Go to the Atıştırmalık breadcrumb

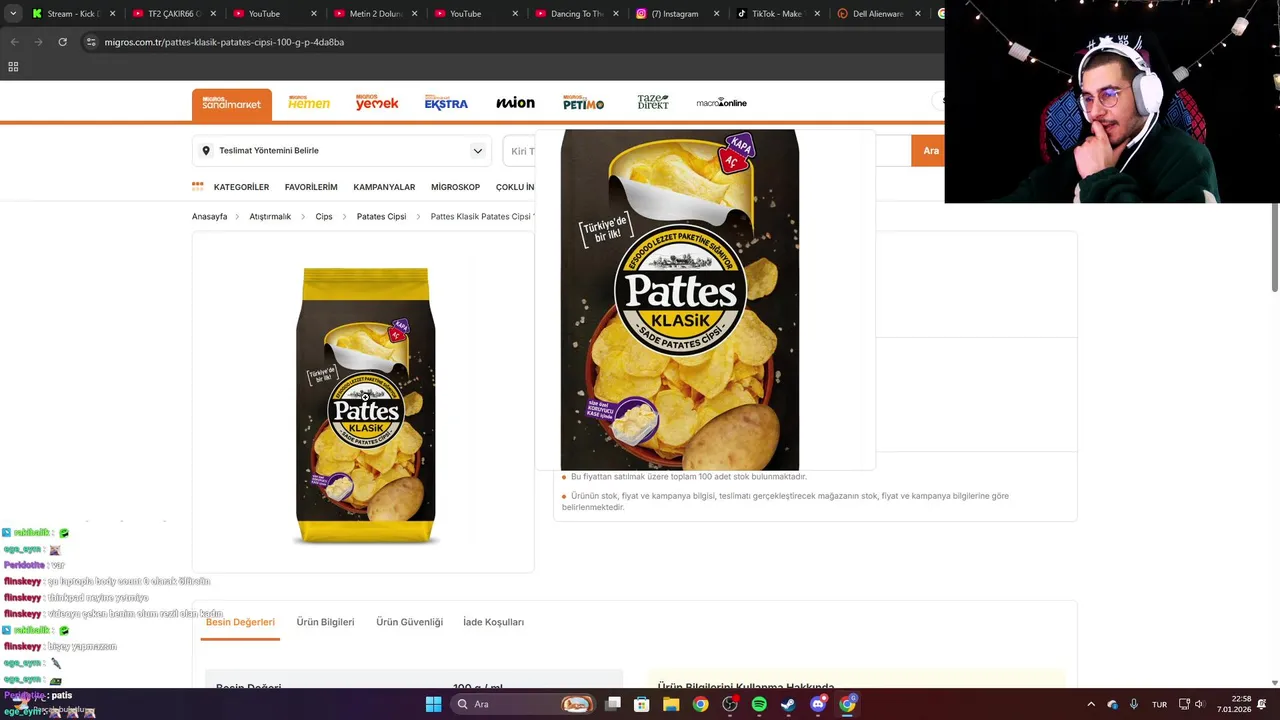click(x=270, y=217)
